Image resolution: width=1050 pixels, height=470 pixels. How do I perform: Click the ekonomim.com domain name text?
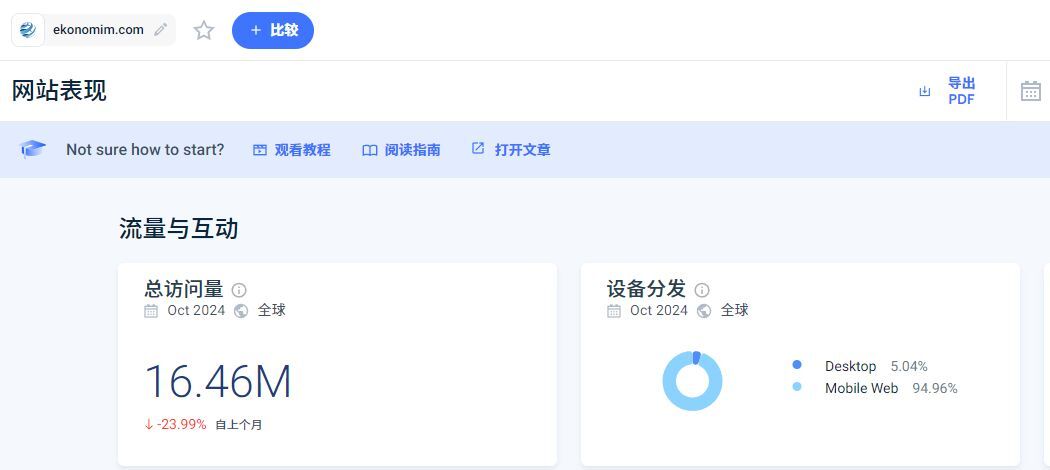click(x=98, y=29)
